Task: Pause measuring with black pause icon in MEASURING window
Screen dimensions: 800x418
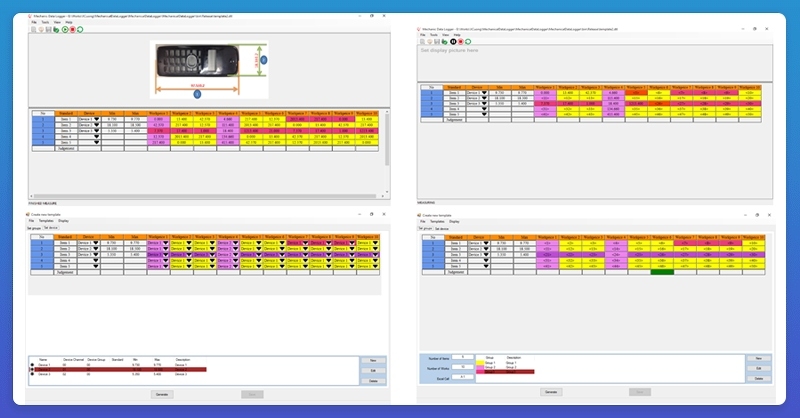Action: (x=453, y=41)
